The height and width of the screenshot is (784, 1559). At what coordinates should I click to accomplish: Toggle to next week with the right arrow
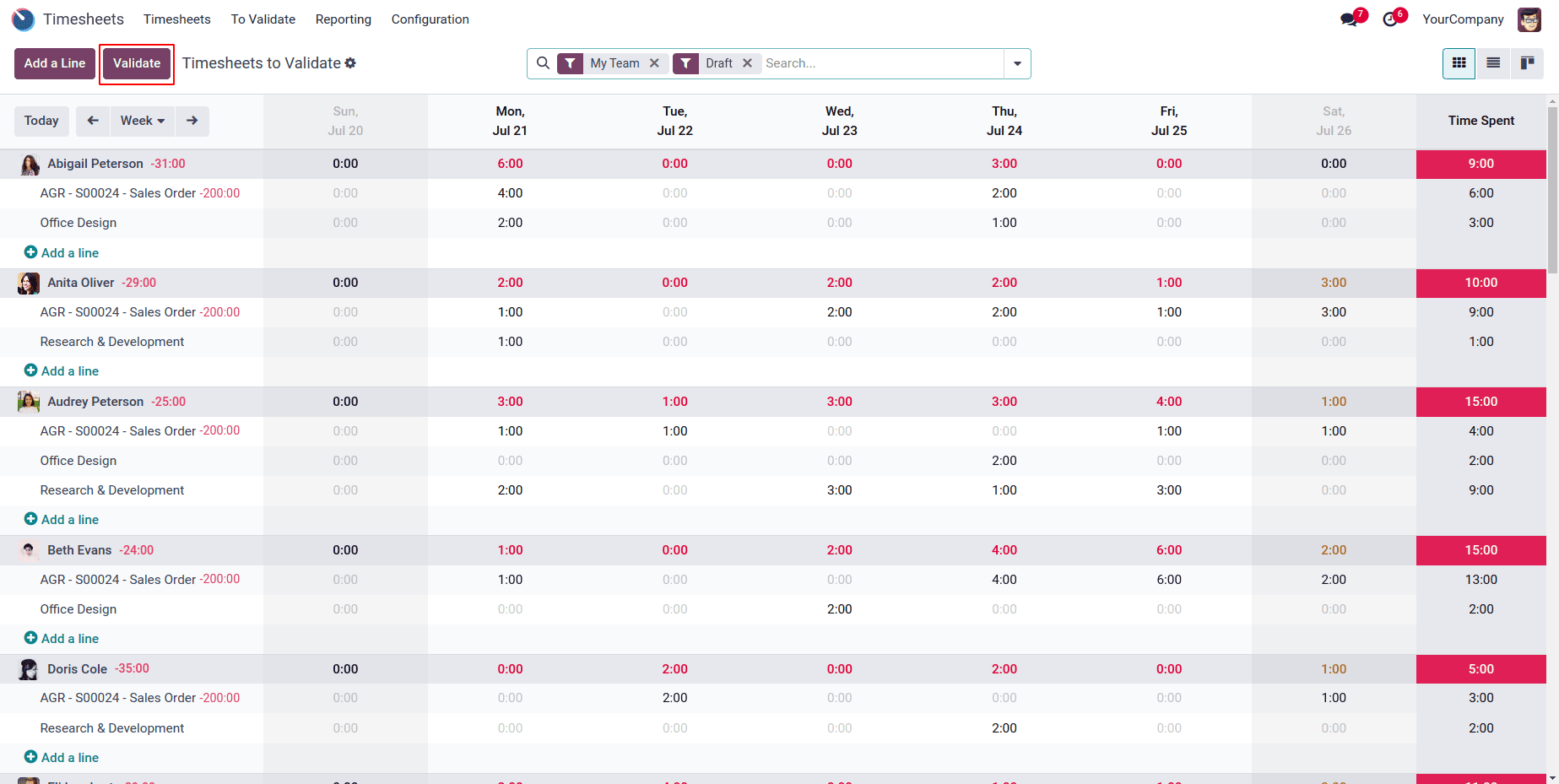[x=192, y=121]
